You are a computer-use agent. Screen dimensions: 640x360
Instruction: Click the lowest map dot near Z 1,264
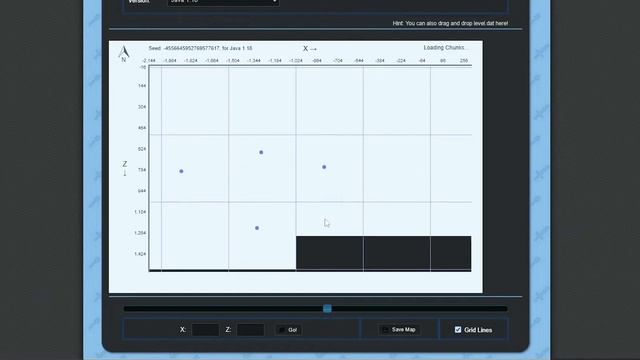click(x=257, y=228)
